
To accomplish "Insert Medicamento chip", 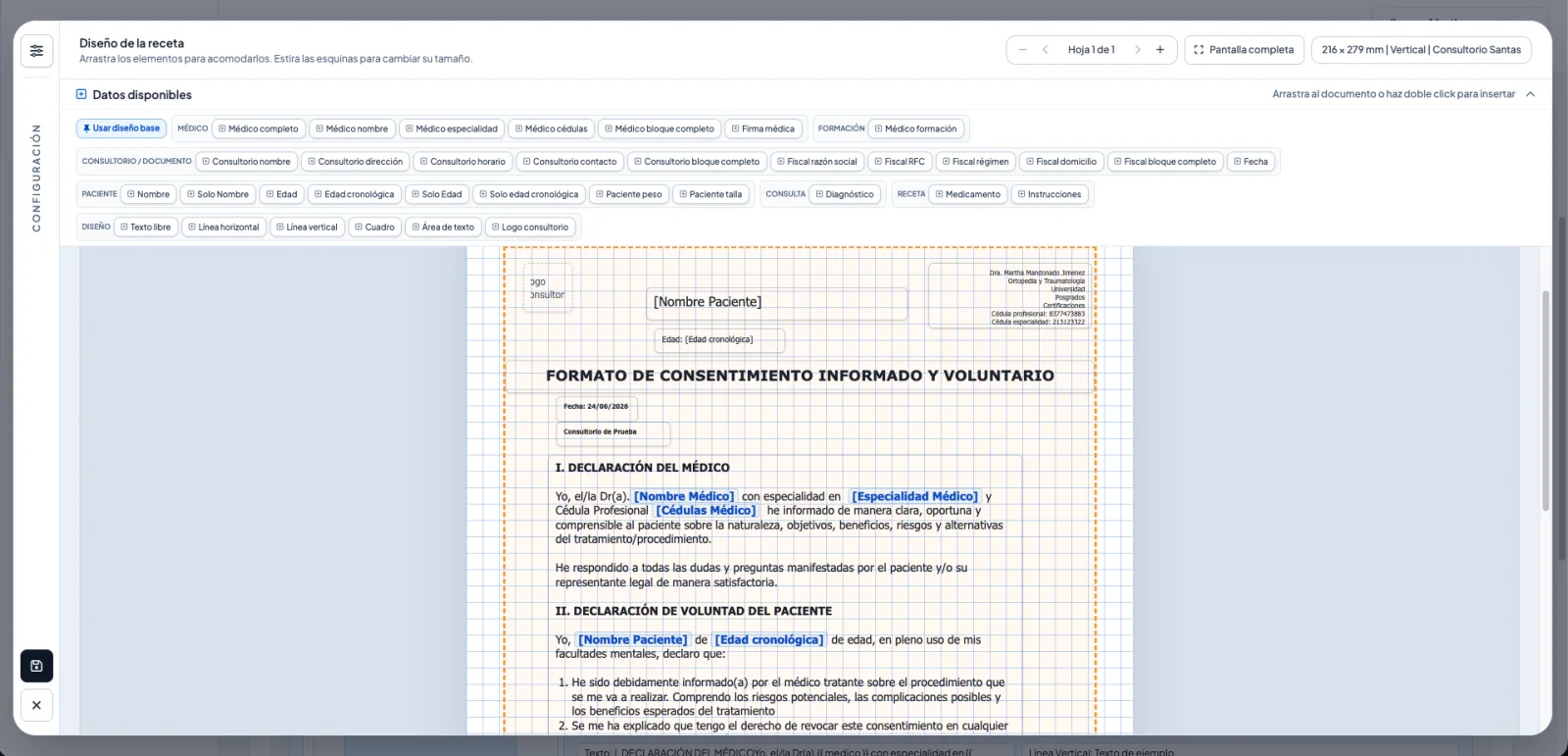I will click(x=968, y=194).
